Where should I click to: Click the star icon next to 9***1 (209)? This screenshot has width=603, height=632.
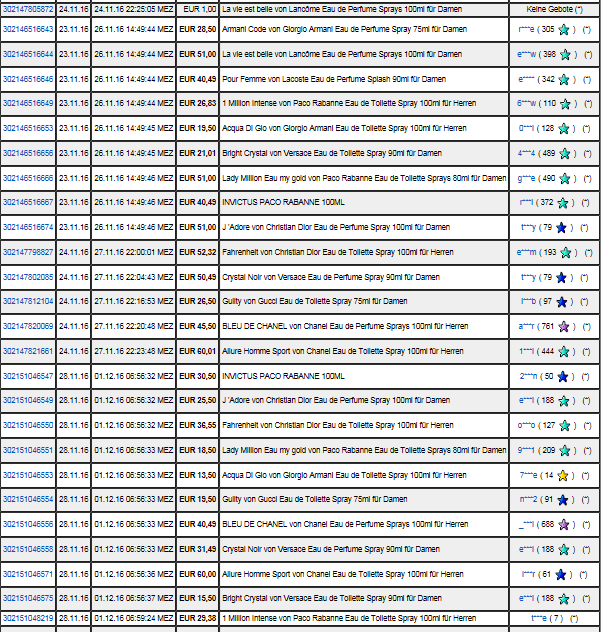[x=565, y=451]
